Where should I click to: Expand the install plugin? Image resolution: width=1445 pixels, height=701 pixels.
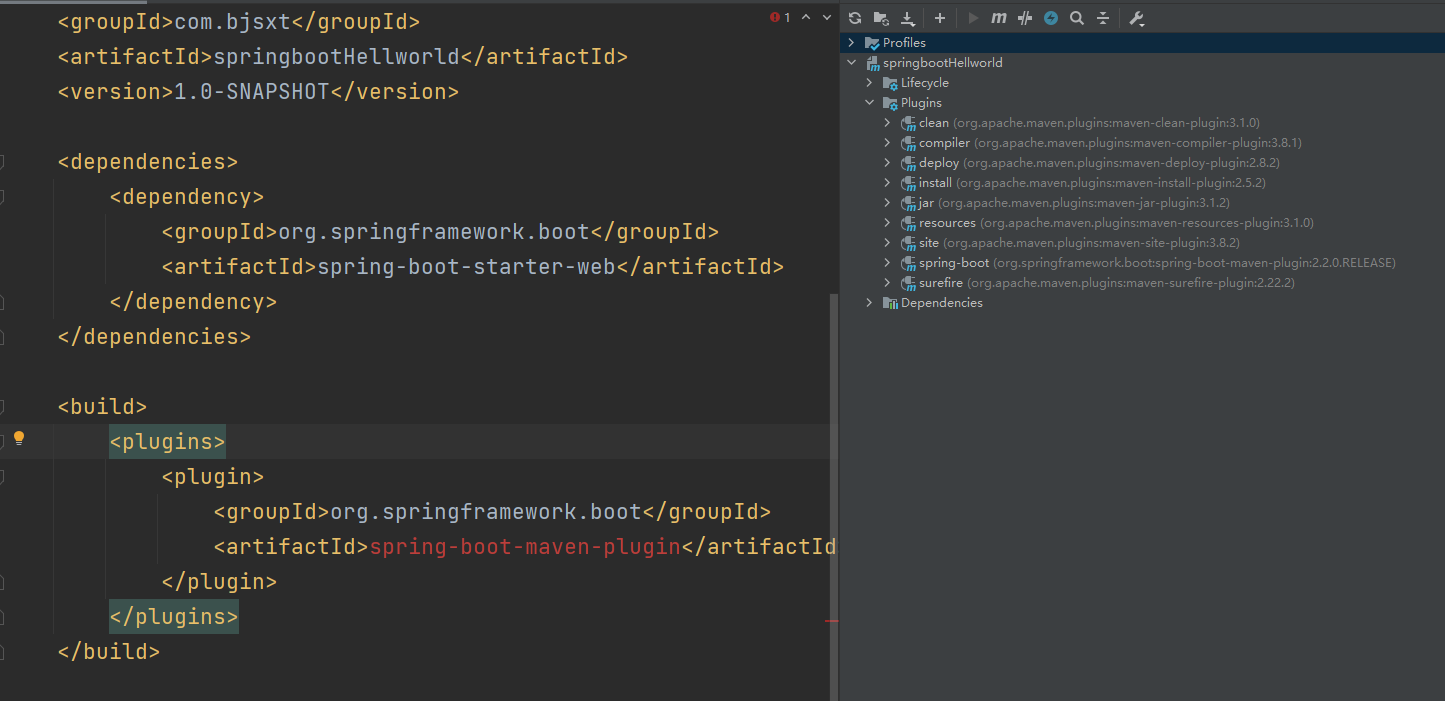pyautogui.click(x=888, y=183)
